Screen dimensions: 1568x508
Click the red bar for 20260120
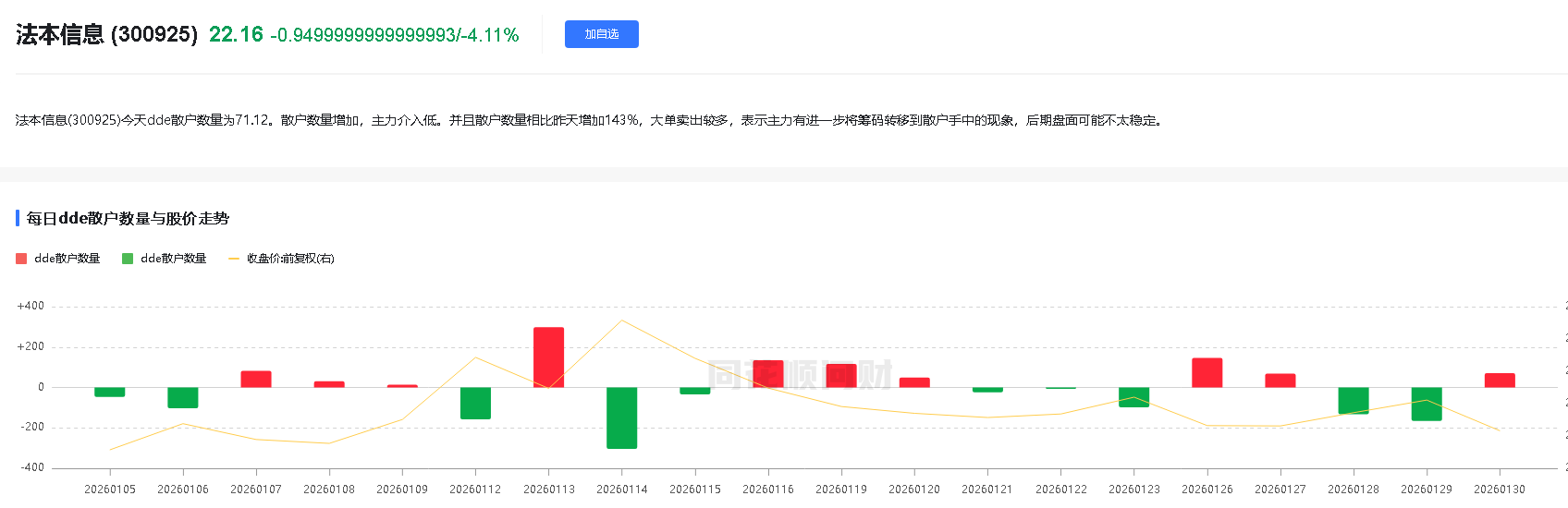point(914,382)
